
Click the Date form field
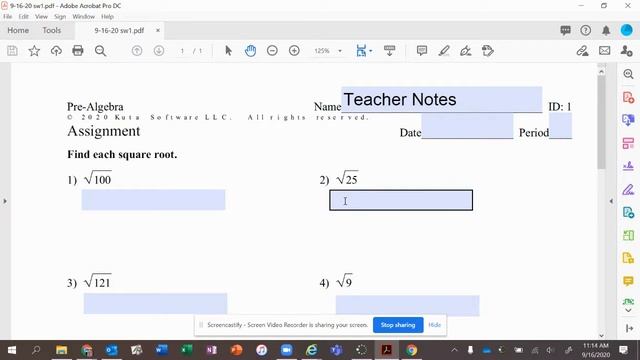point(467,126)
